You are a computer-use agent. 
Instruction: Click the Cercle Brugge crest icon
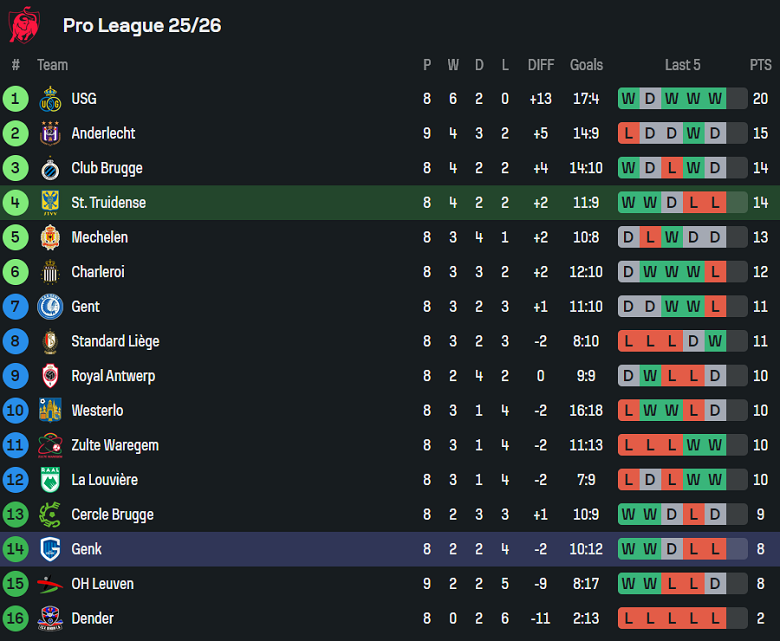[50, 515]
